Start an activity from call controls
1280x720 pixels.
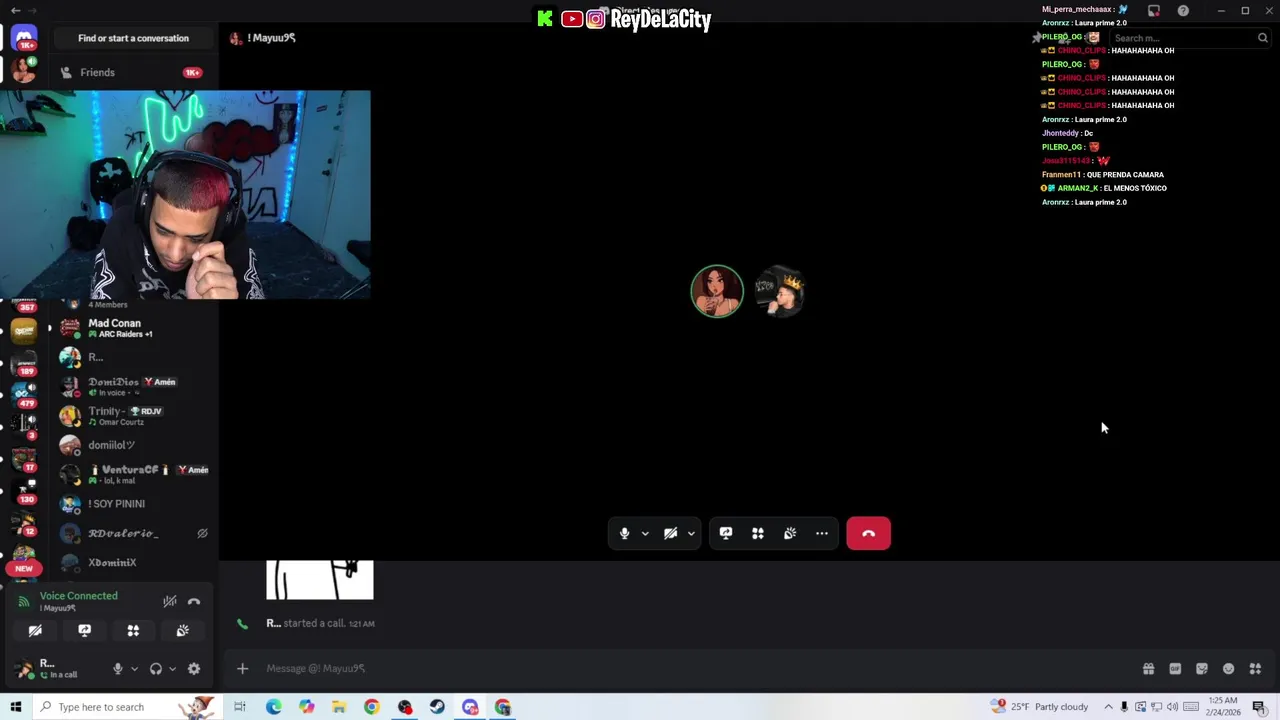[758, 533]
